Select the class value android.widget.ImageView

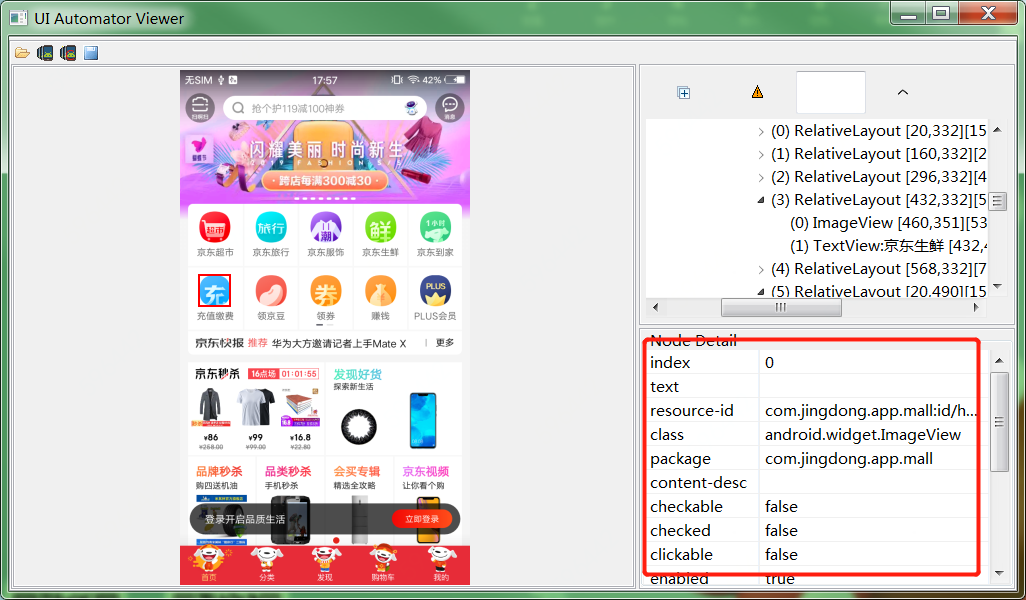point(862,435)
